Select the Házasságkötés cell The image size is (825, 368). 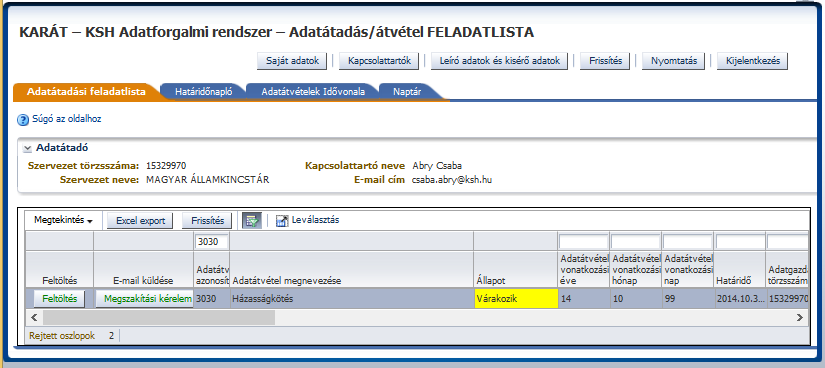point(352,299)
